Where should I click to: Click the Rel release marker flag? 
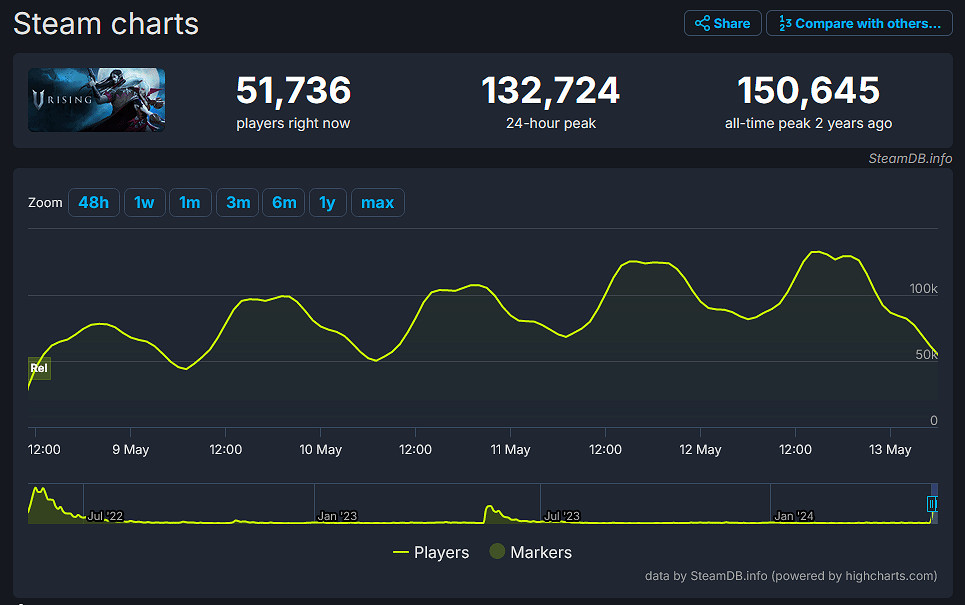39,368
